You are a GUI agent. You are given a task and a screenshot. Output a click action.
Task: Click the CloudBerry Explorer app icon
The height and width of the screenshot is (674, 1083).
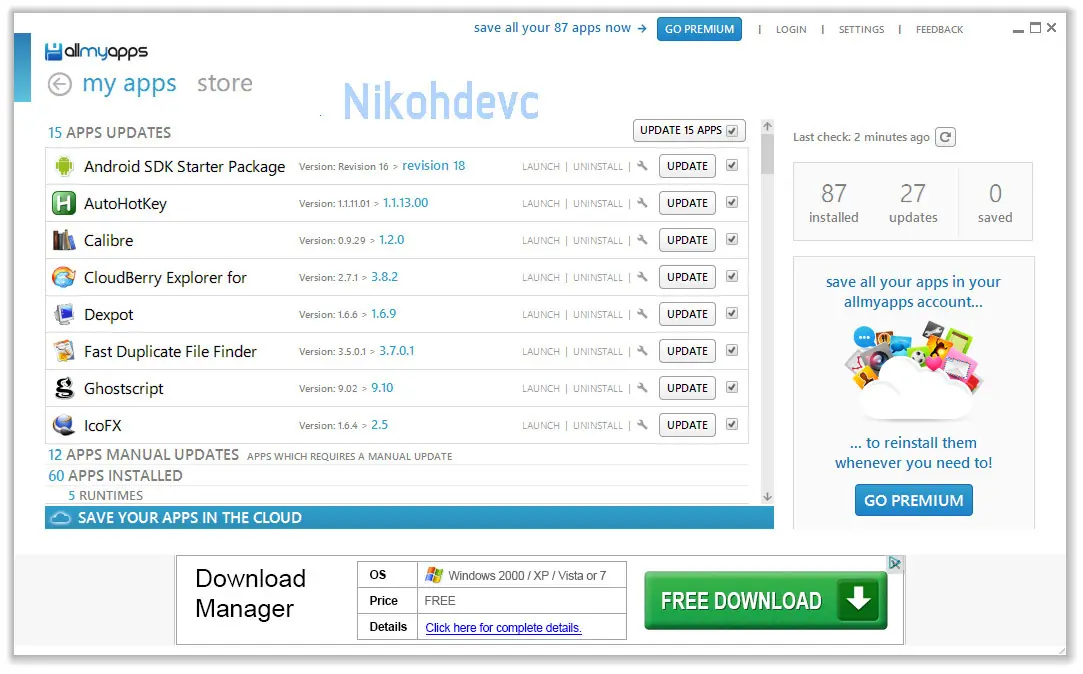tap(64, 278)
